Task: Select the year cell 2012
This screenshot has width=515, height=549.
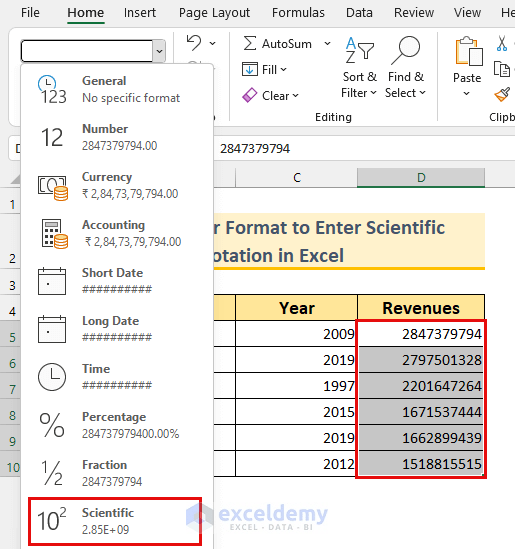Action: (x=297, y=463)
